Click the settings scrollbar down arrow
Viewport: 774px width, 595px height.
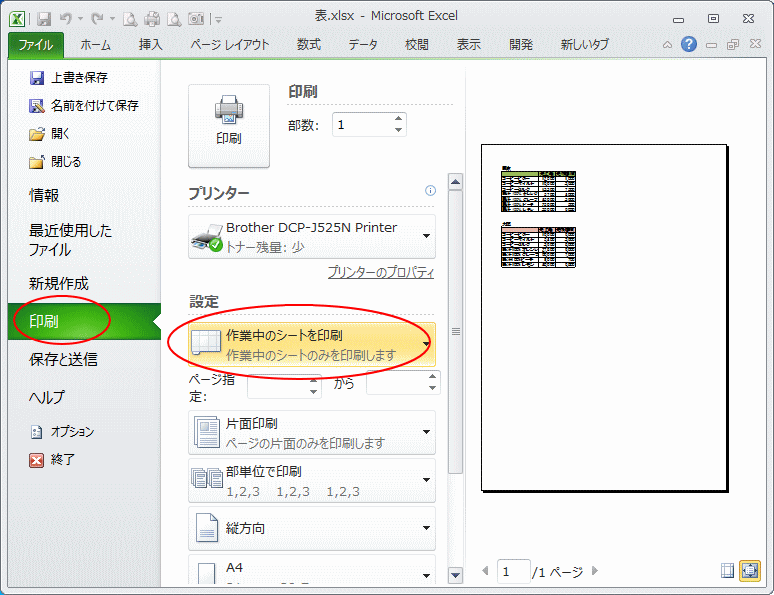455,575
